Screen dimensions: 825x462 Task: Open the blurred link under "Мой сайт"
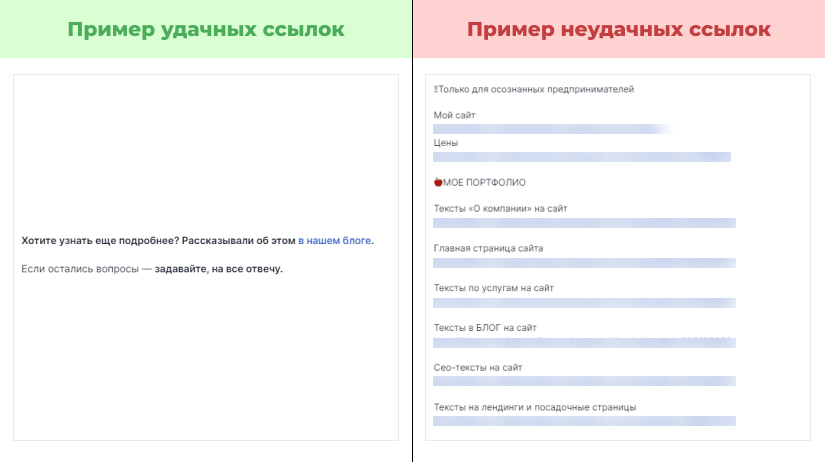click(x=550, y=129)
